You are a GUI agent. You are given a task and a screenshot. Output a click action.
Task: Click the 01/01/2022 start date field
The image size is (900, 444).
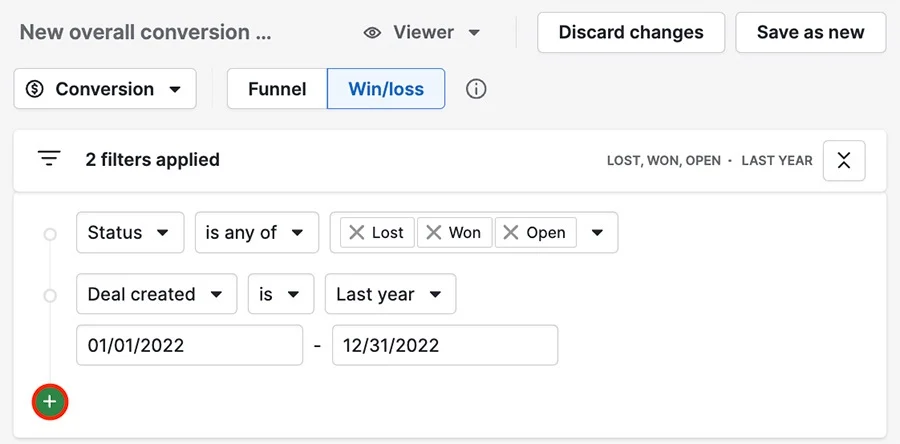[x=189, y=345]
